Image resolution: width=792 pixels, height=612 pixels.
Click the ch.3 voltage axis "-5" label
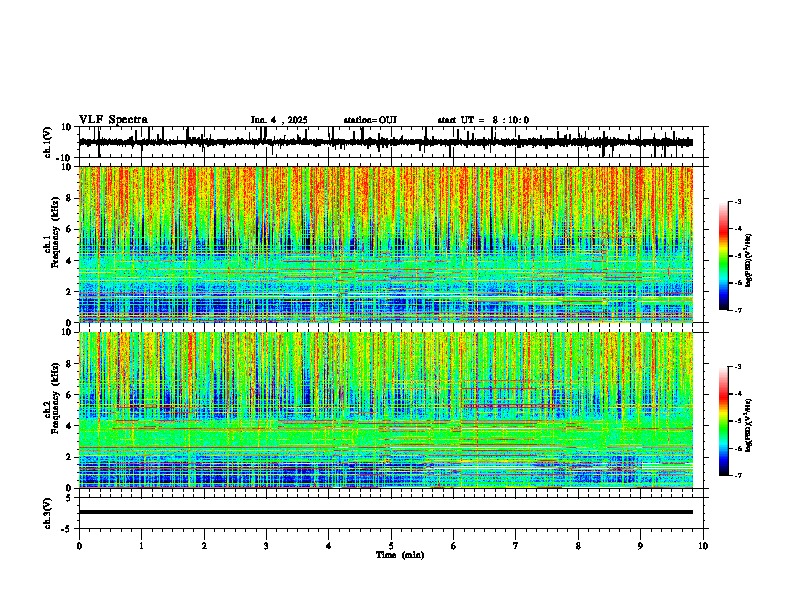coord(68,529)
